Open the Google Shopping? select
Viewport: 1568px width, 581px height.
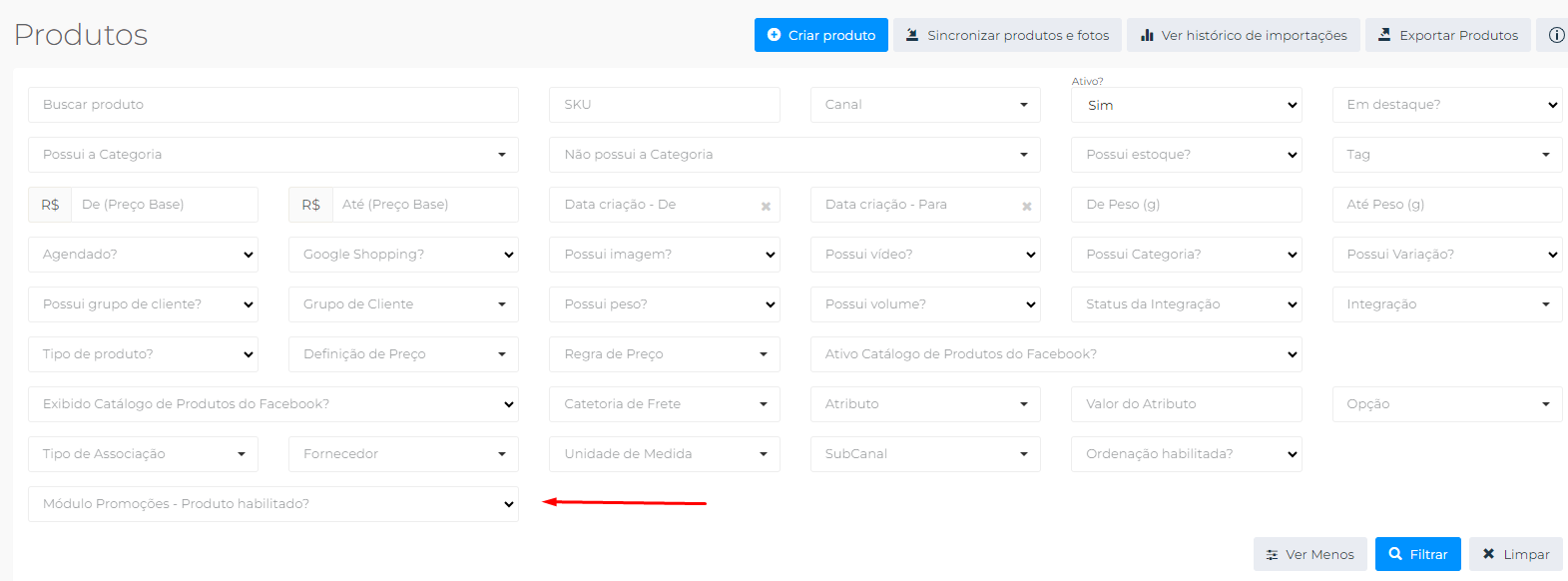(403, 255)
